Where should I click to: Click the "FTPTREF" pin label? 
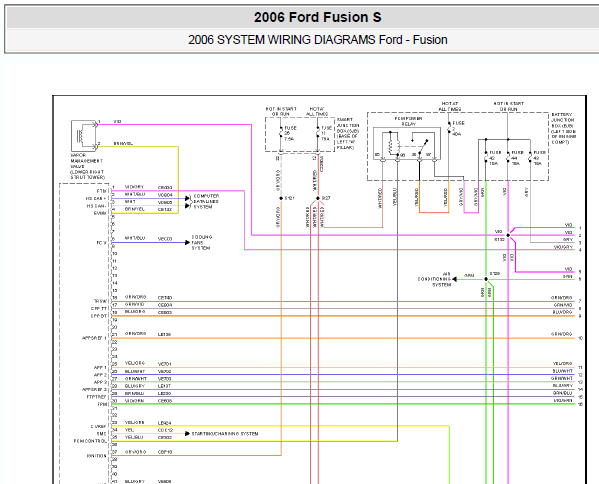coord(97,397)
